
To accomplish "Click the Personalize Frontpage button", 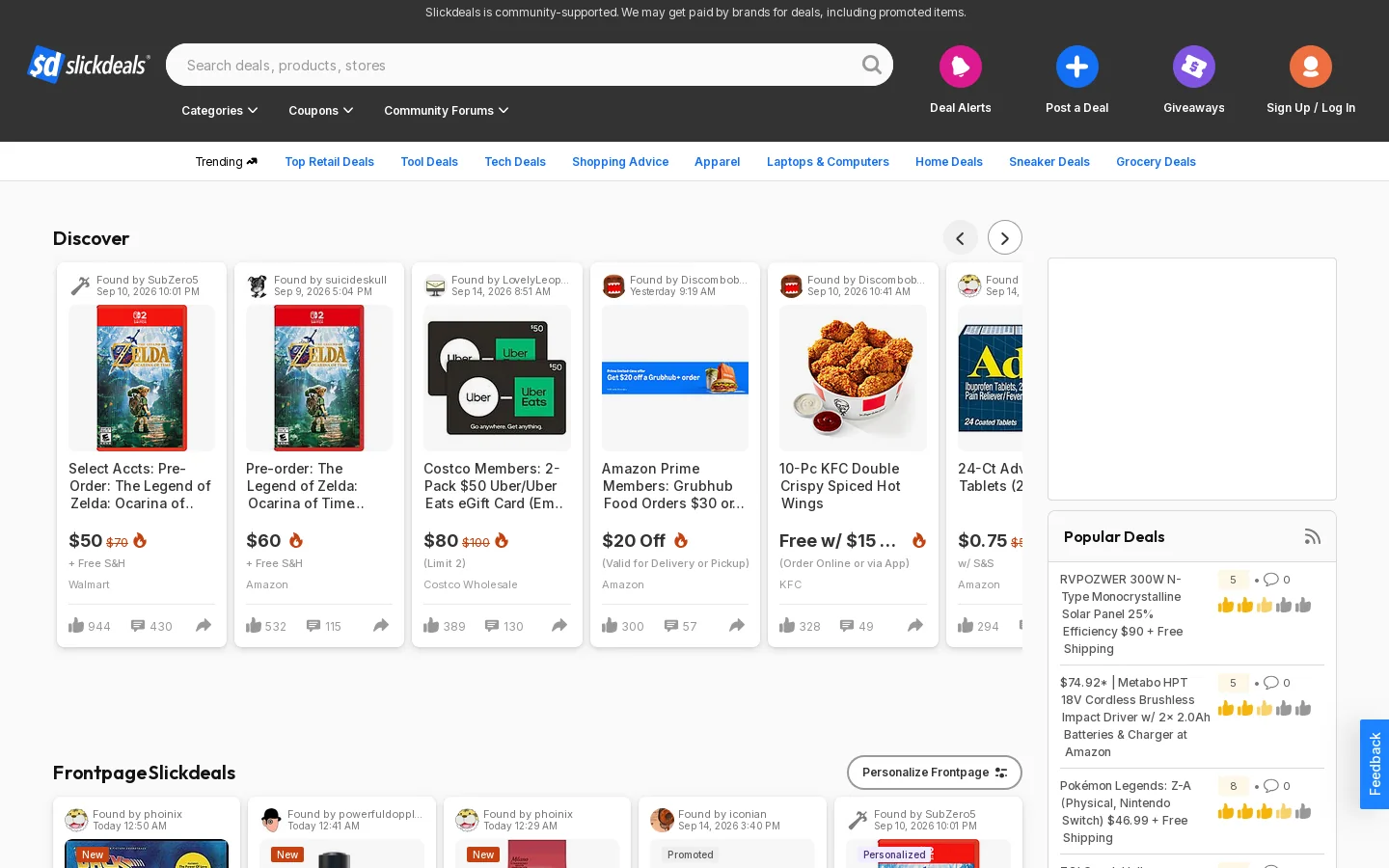I will coord(934,773).
